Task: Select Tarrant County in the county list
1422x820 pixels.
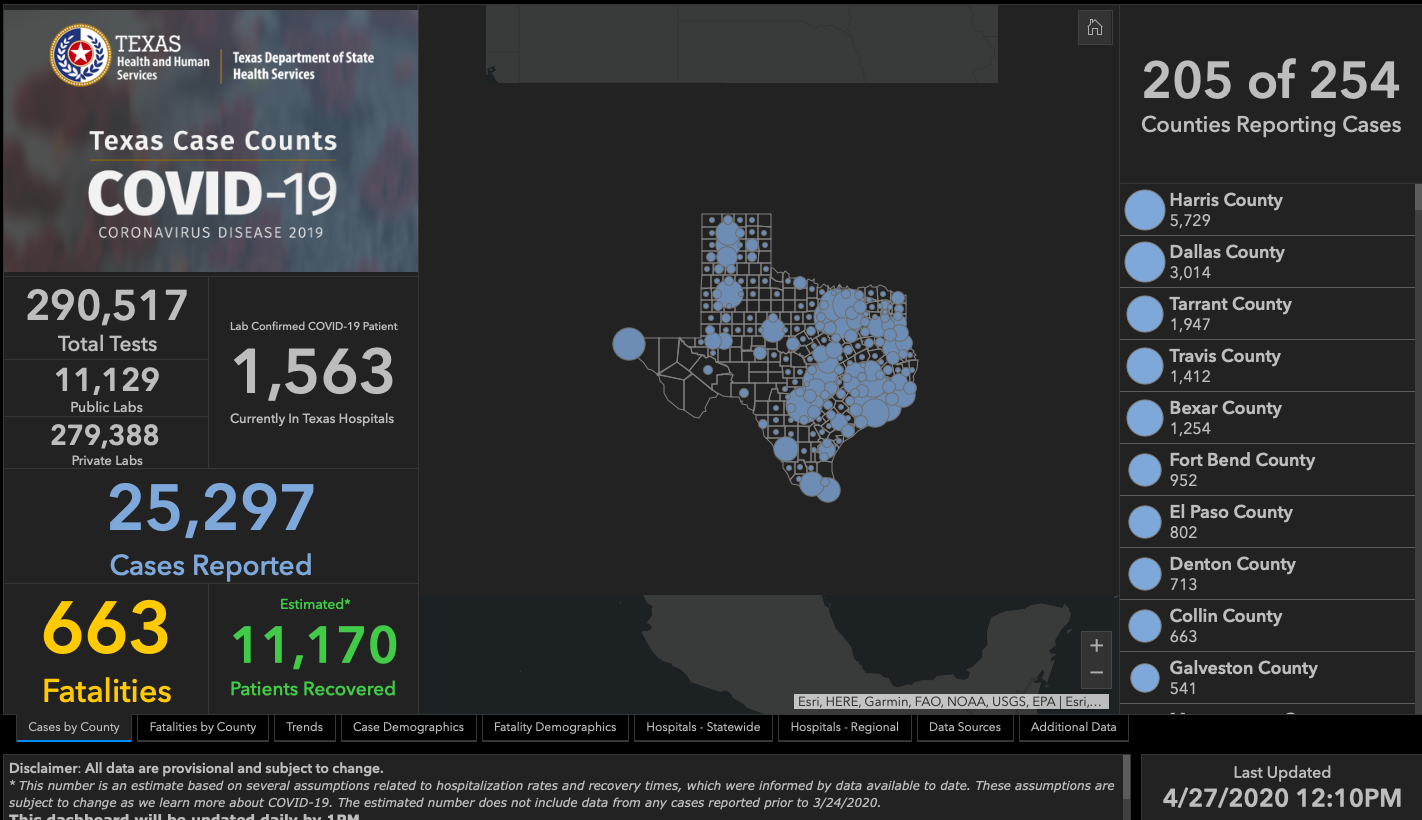Action: (x=1230, y=313)
